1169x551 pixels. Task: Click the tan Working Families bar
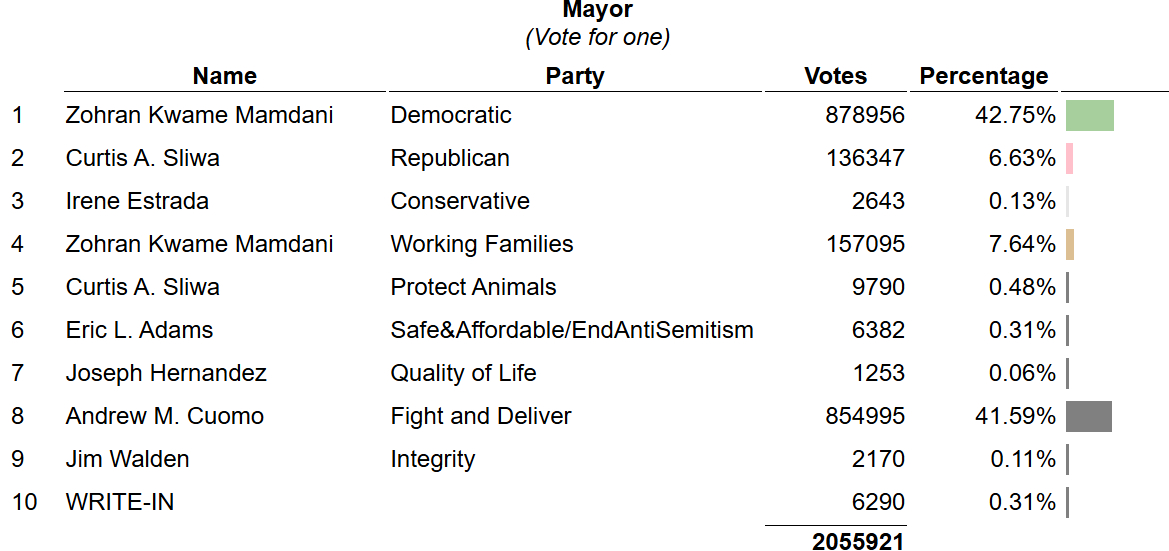click(1070, 244)
